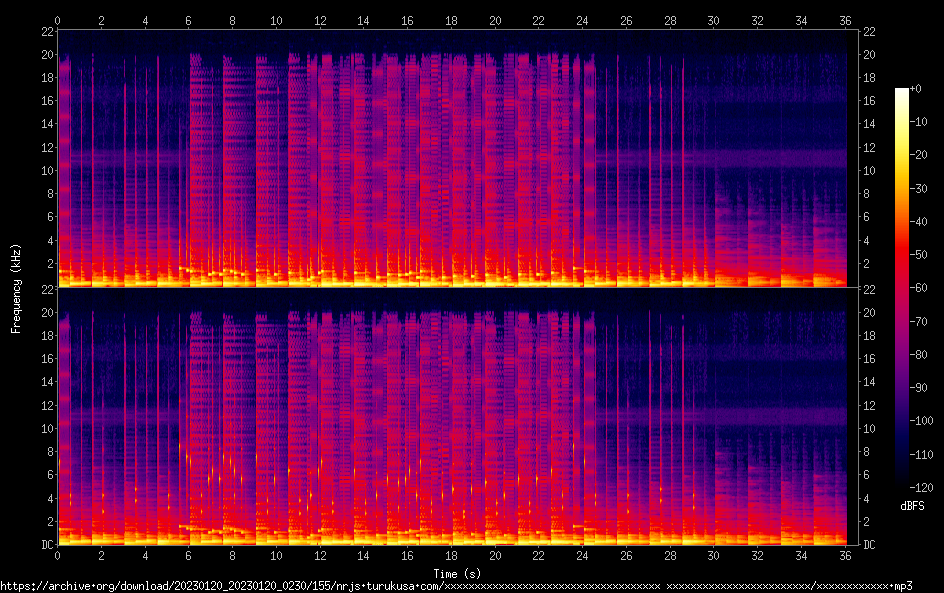Click the "Frequency (kHz)" vertical axis label
Viewport: 944px width, 593px height.
(x=16, y=287)
